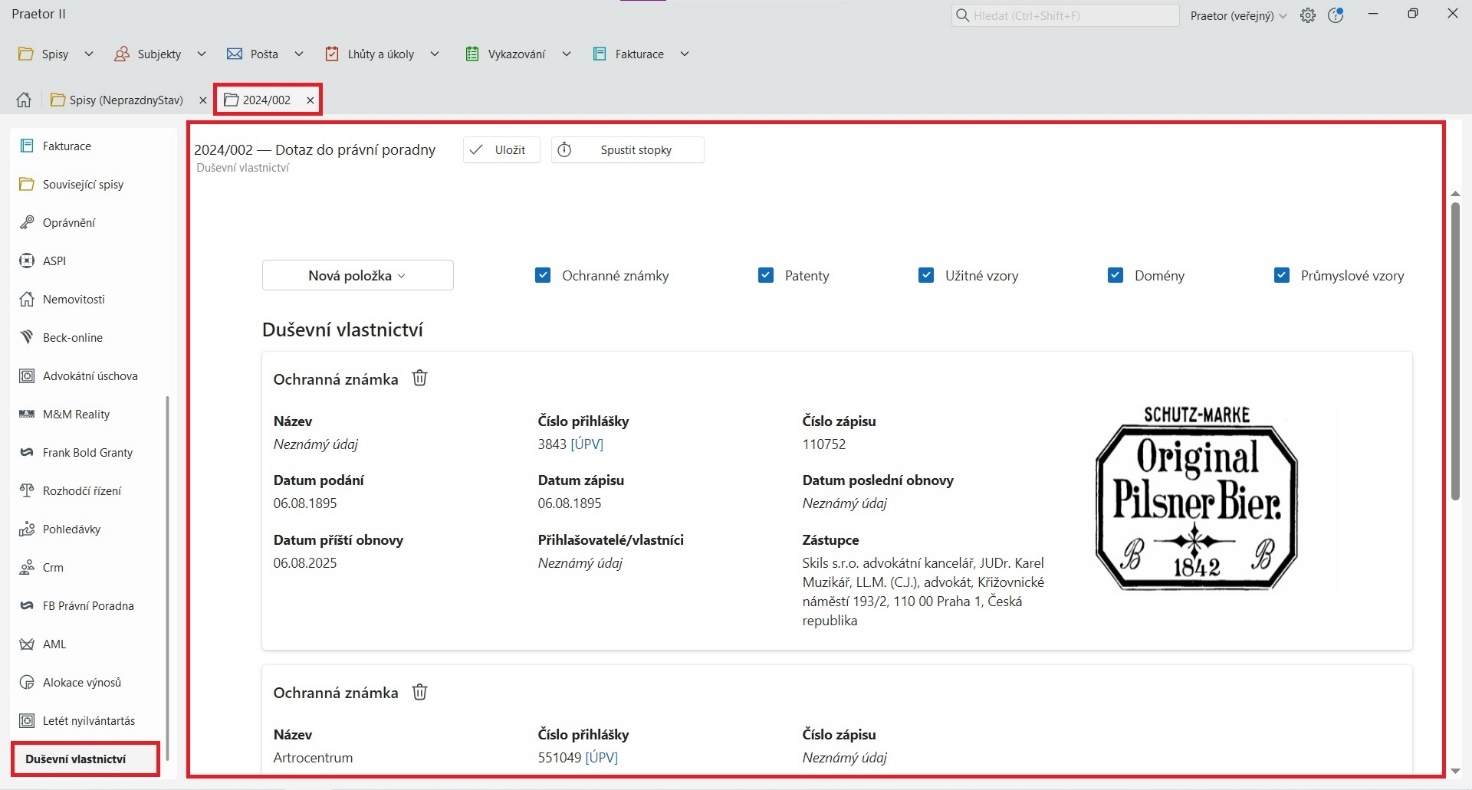Viewport: 1472px width, 790px height.
Task: Click the home icon tab
Action: coord(25,100)
